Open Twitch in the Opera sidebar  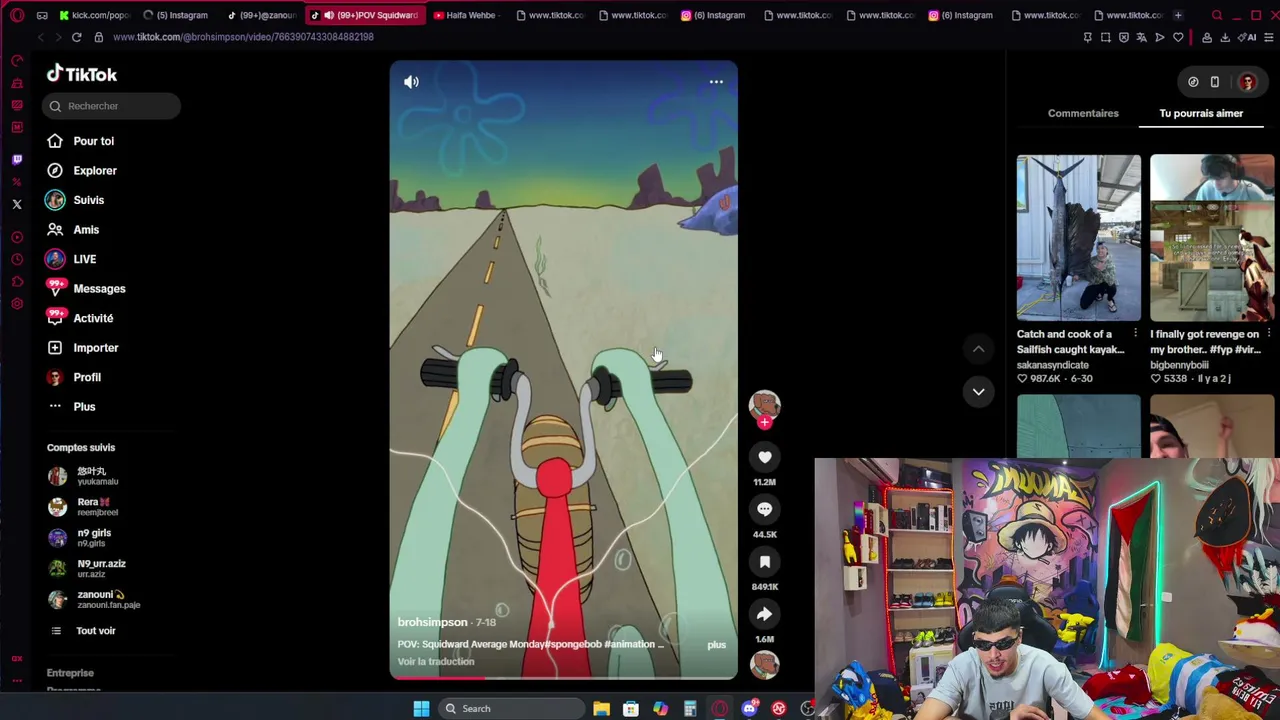click(x=17, y=160)
